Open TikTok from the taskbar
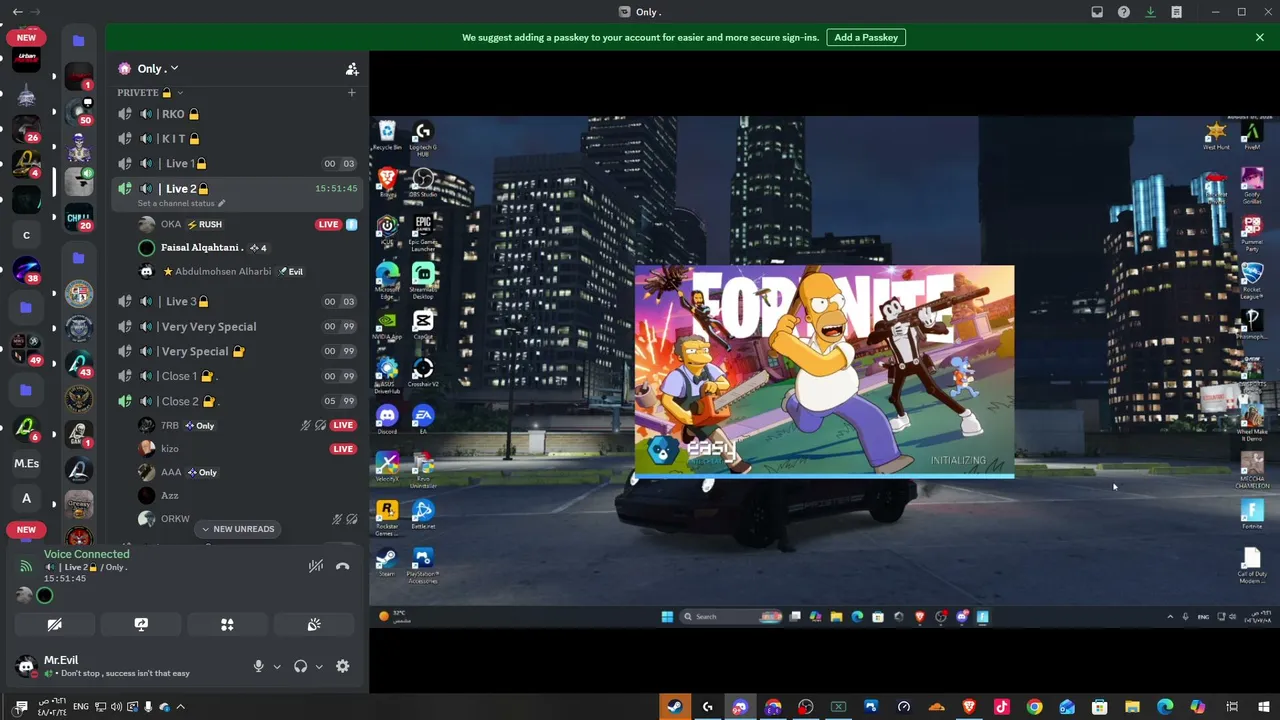Viewport: 1280px width, 720px height. click(1002, 707)
